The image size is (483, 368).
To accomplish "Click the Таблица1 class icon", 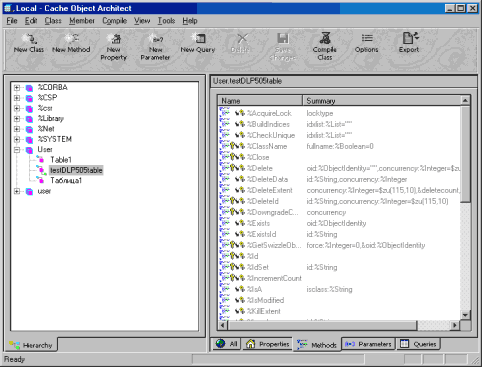I will 41,180.
